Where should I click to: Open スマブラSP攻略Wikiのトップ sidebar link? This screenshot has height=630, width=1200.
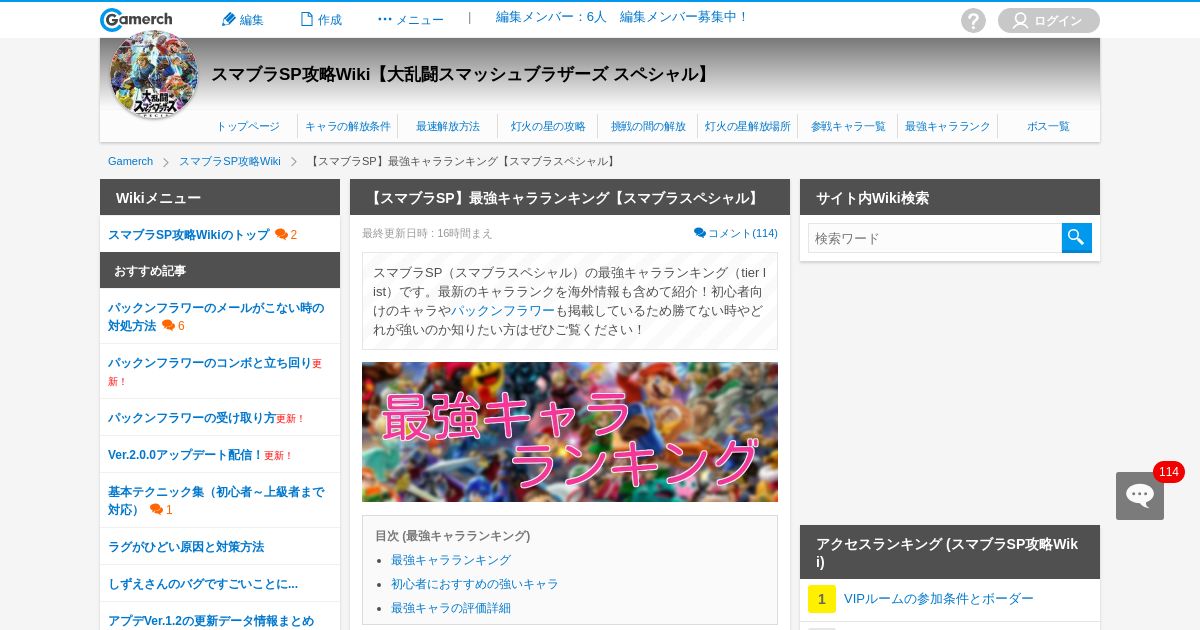tap(189, 235)
